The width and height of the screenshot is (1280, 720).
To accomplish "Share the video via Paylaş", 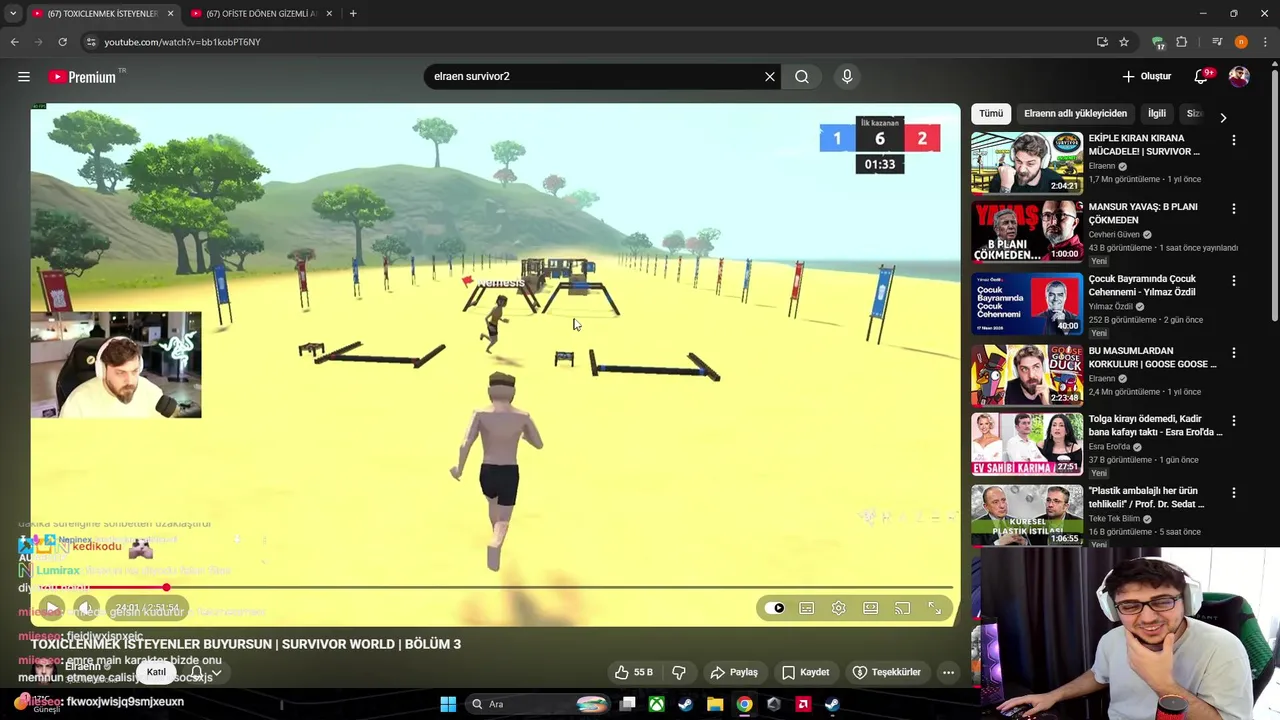I will click(734, 672).
